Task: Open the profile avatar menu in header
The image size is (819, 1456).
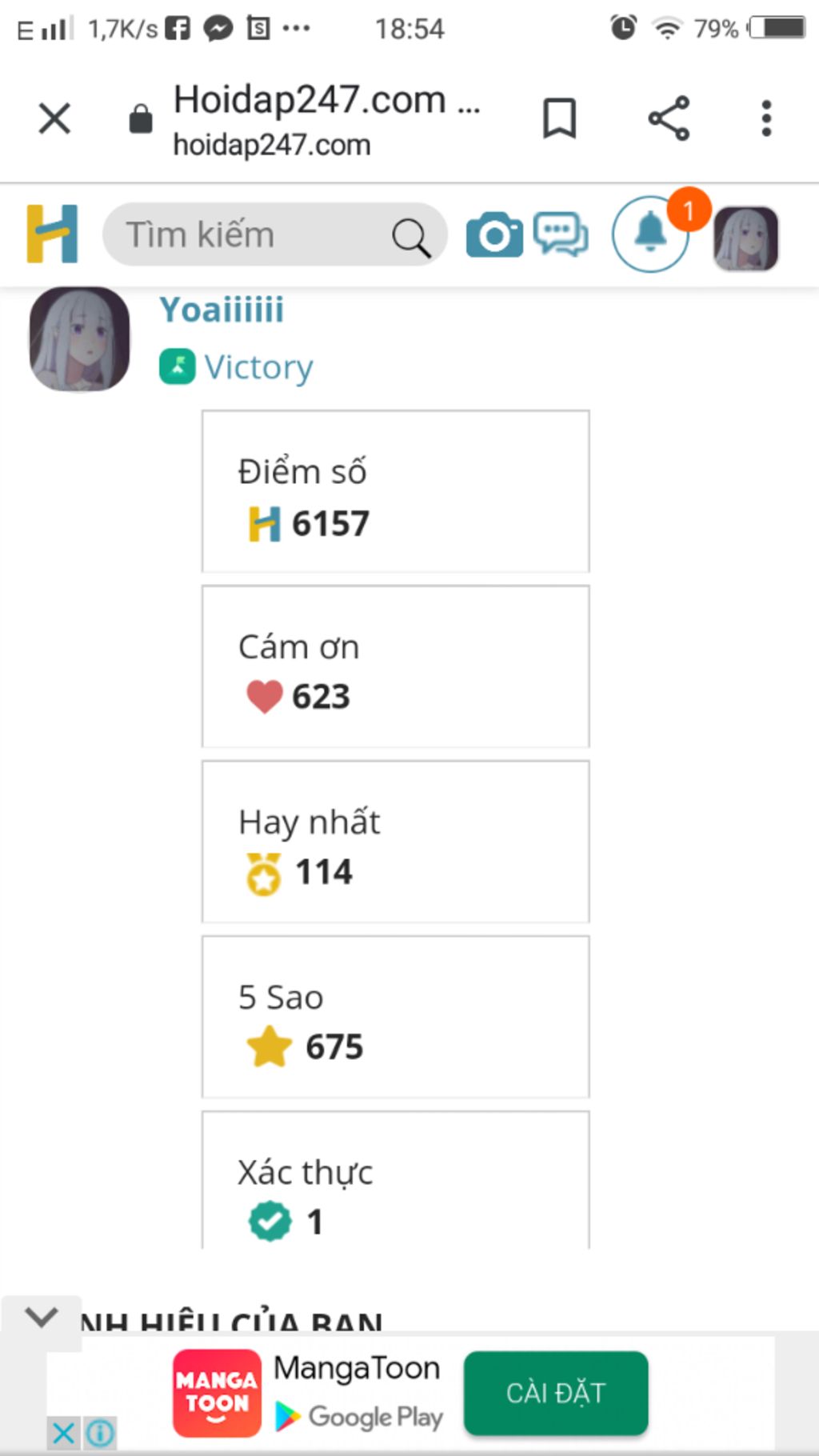Action: 745,238
